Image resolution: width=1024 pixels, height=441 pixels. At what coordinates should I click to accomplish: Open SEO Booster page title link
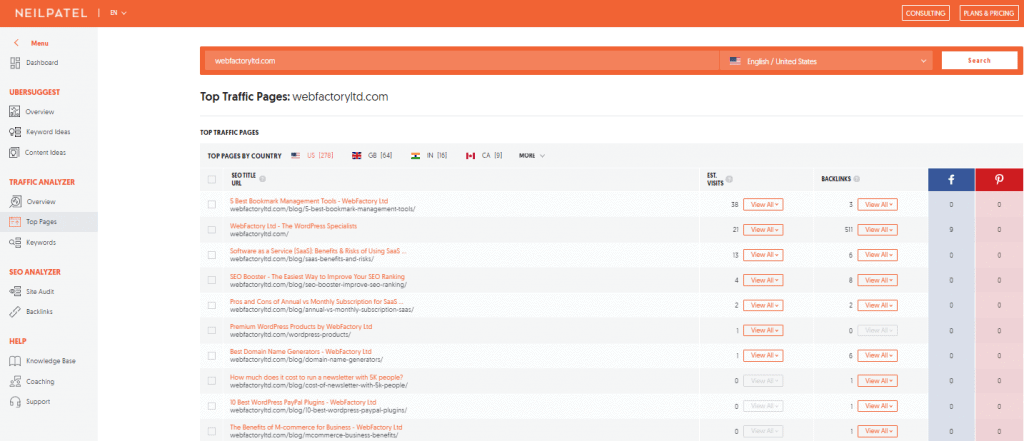click(317, 276)
